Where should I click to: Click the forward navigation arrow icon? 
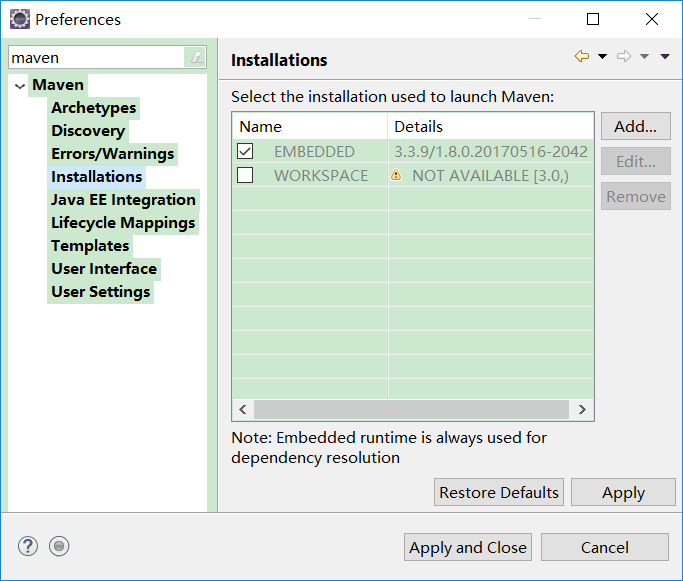coord(623,57)
